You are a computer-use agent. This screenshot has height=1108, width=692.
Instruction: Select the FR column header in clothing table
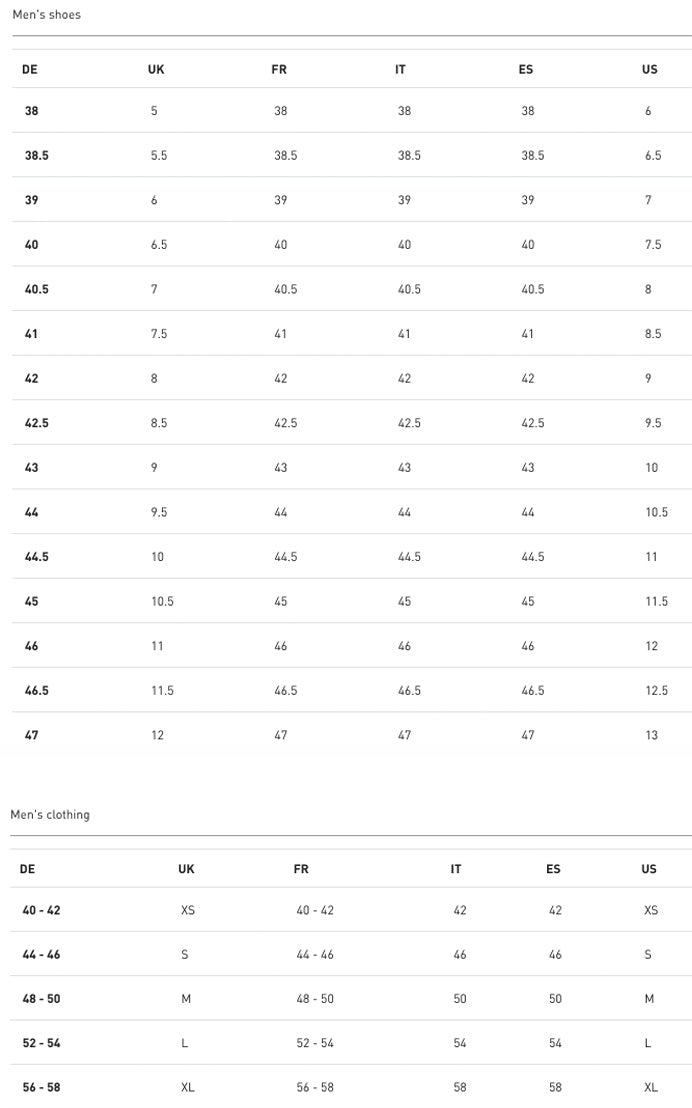301,869
